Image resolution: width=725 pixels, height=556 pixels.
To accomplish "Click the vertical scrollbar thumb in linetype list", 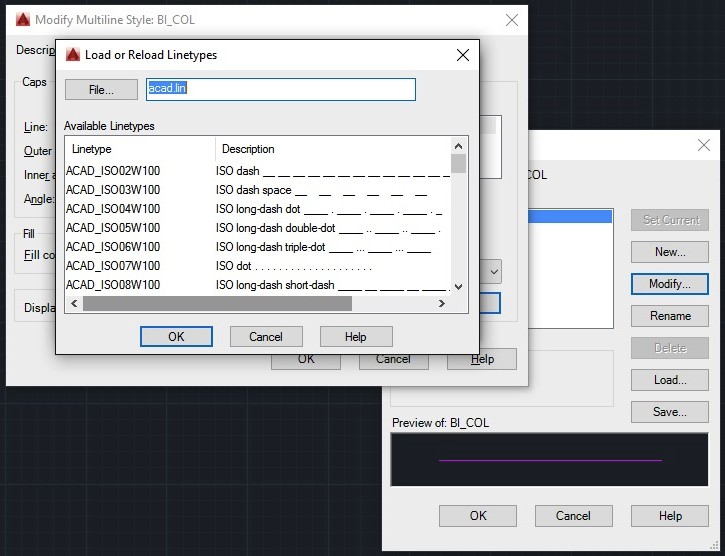I will 458,163.
